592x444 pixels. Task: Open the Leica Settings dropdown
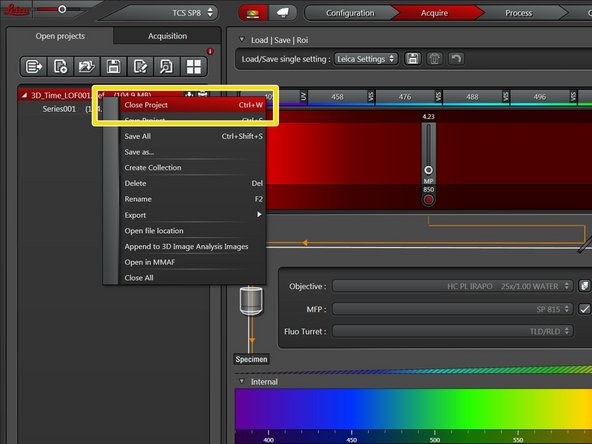click(x=365, y=59)
